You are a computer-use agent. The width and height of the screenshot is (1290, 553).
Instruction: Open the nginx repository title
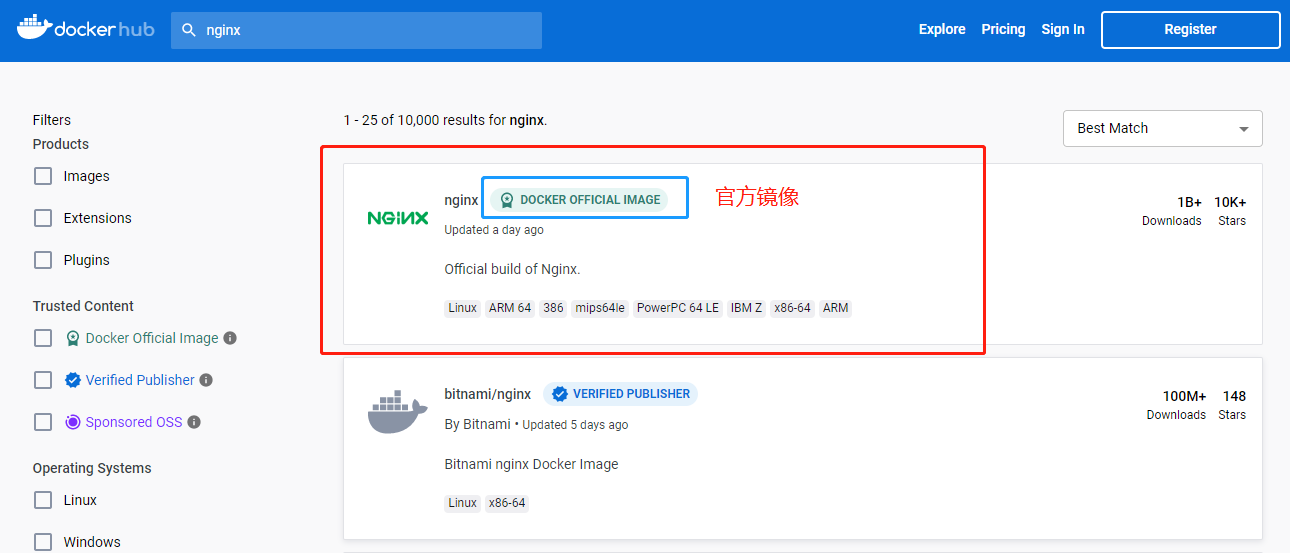461,200
